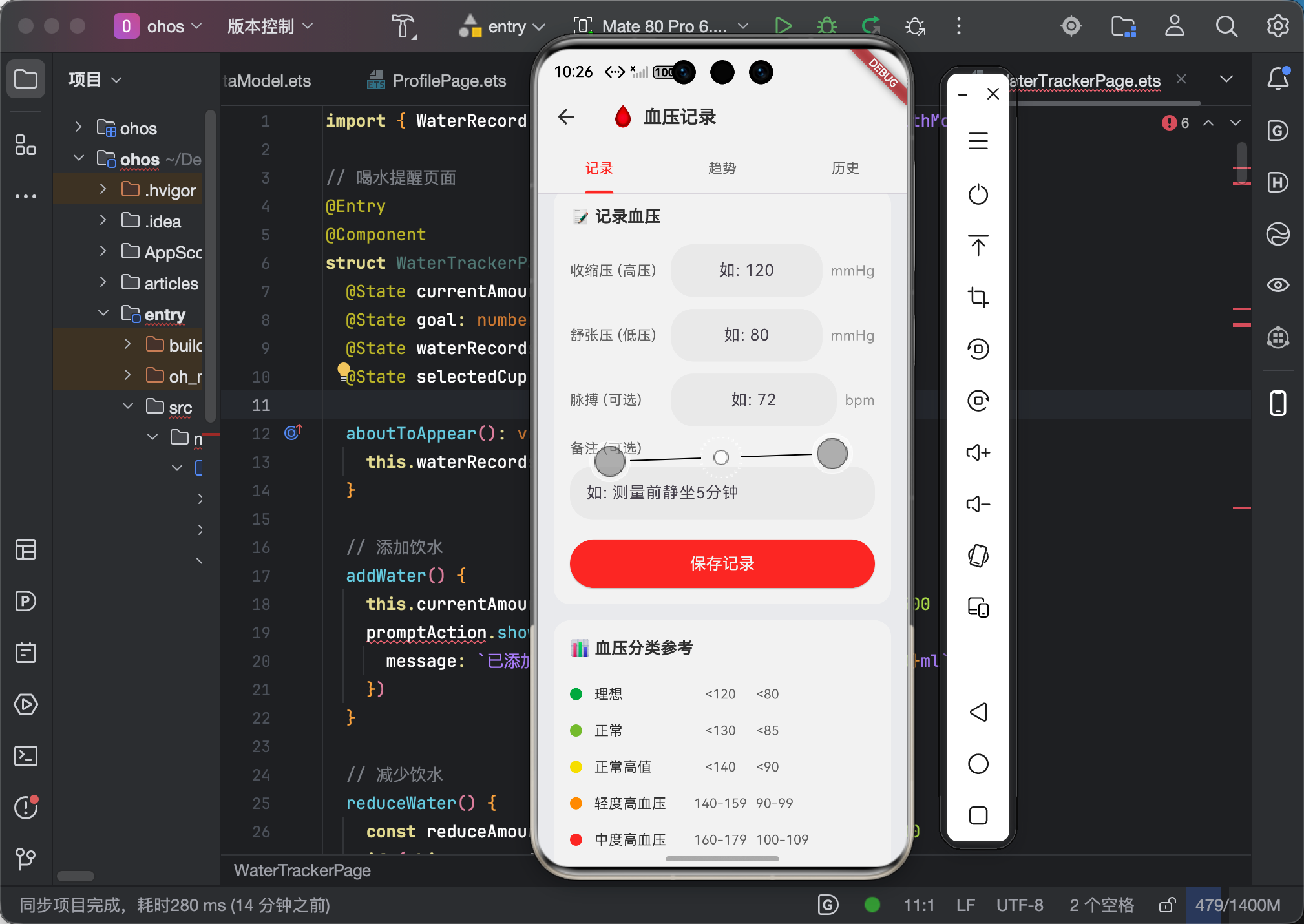Open the 项目 view dropdown
1304x924 pixels.
point(95,79)
